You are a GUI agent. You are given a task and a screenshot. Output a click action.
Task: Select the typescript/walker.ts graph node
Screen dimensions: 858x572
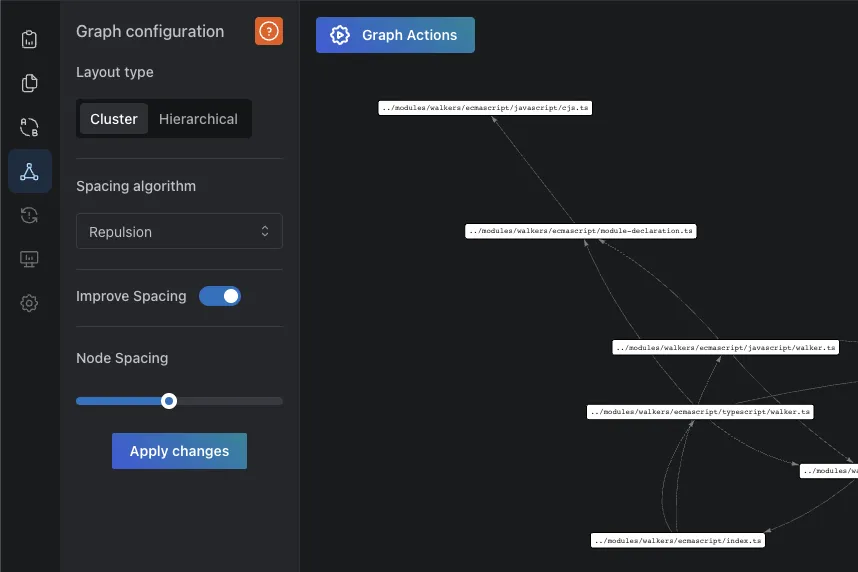point(700,412)
